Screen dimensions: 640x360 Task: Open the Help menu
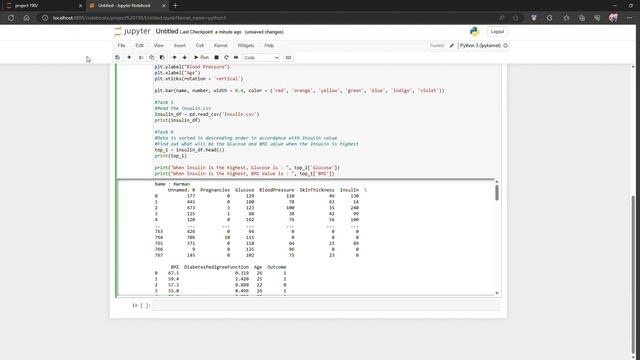click(x=269, y=46)
